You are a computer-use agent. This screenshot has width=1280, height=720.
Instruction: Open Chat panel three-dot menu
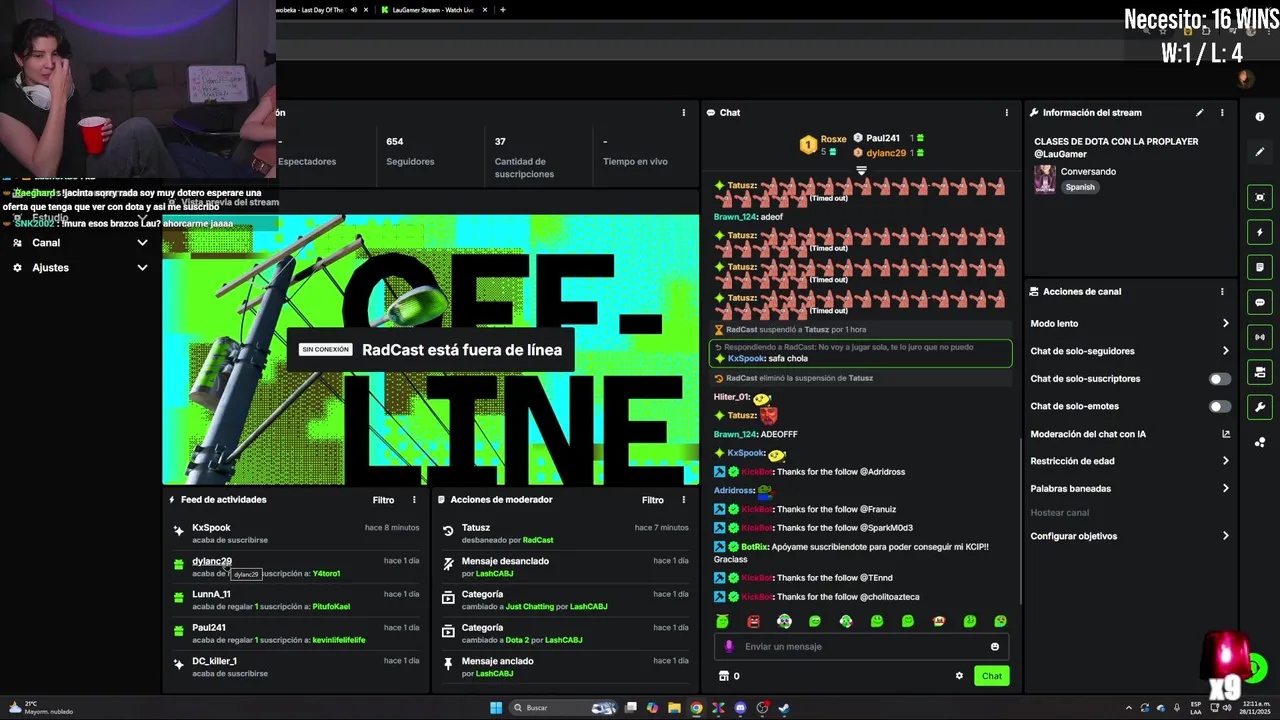(x=1007, y=113)
